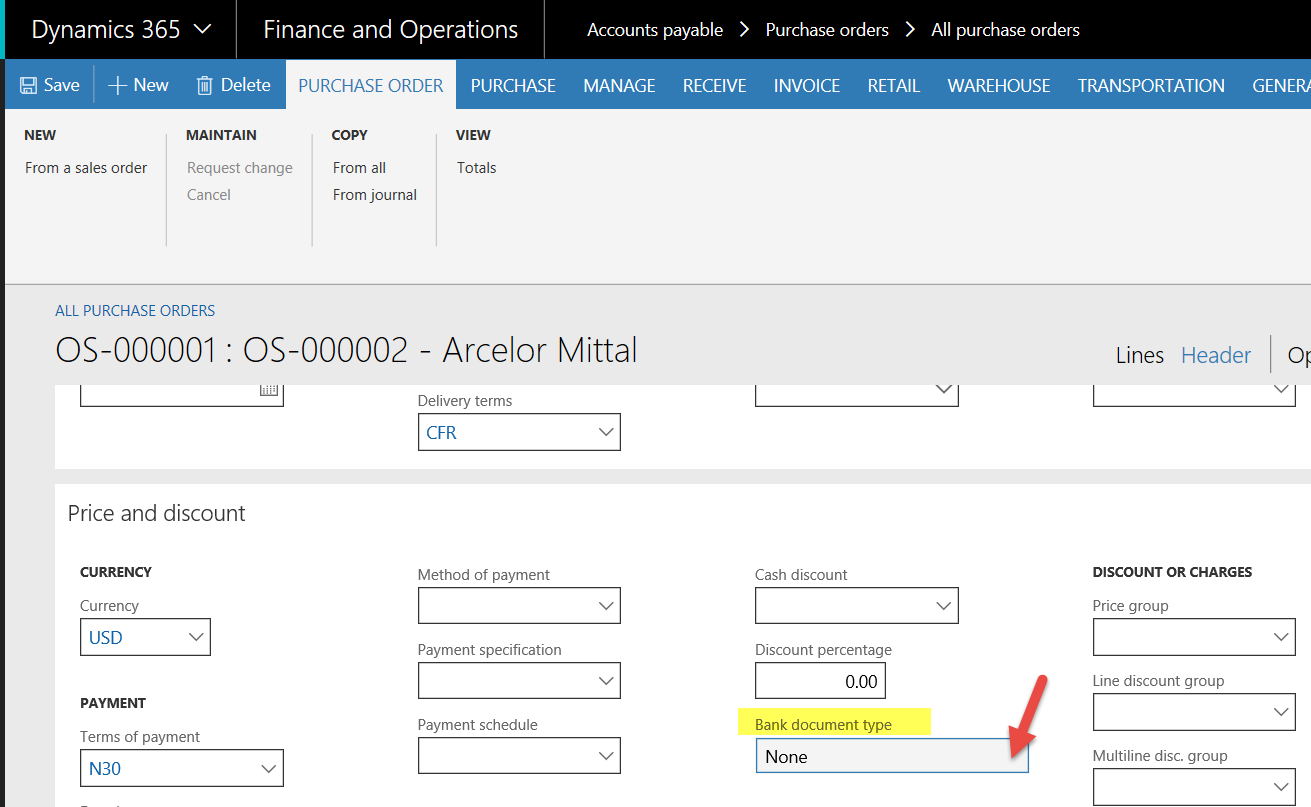Open the Terms of payment dropdown
The image size is (1311, 807).
click(x=268, y=768)
